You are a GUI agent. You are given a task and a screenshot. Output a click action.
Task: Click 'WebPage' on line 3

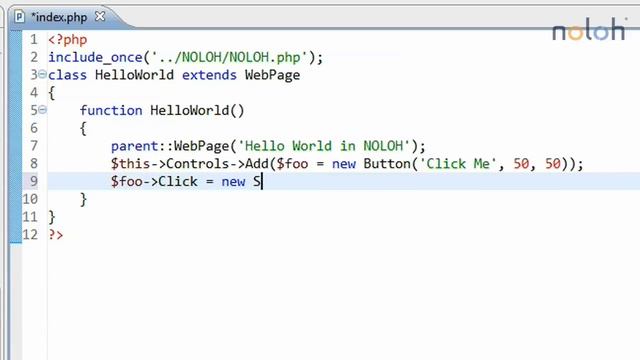click(272, 75)
